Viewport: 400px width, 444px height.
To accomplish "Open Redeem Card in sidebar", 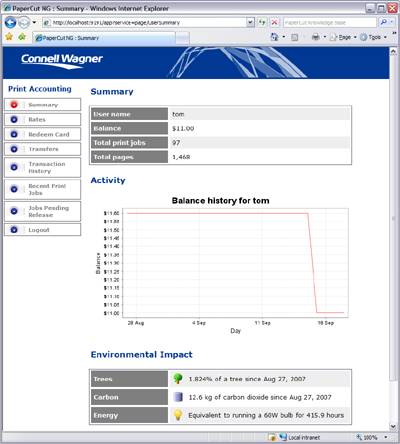I will (x=42, y=134).
